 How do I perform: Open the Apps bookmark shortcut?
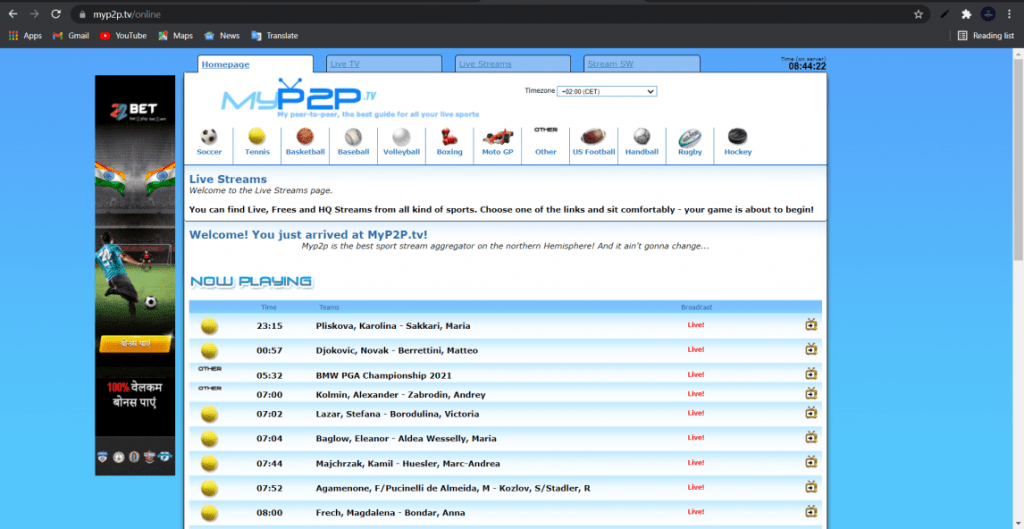(x=25, y=36)
